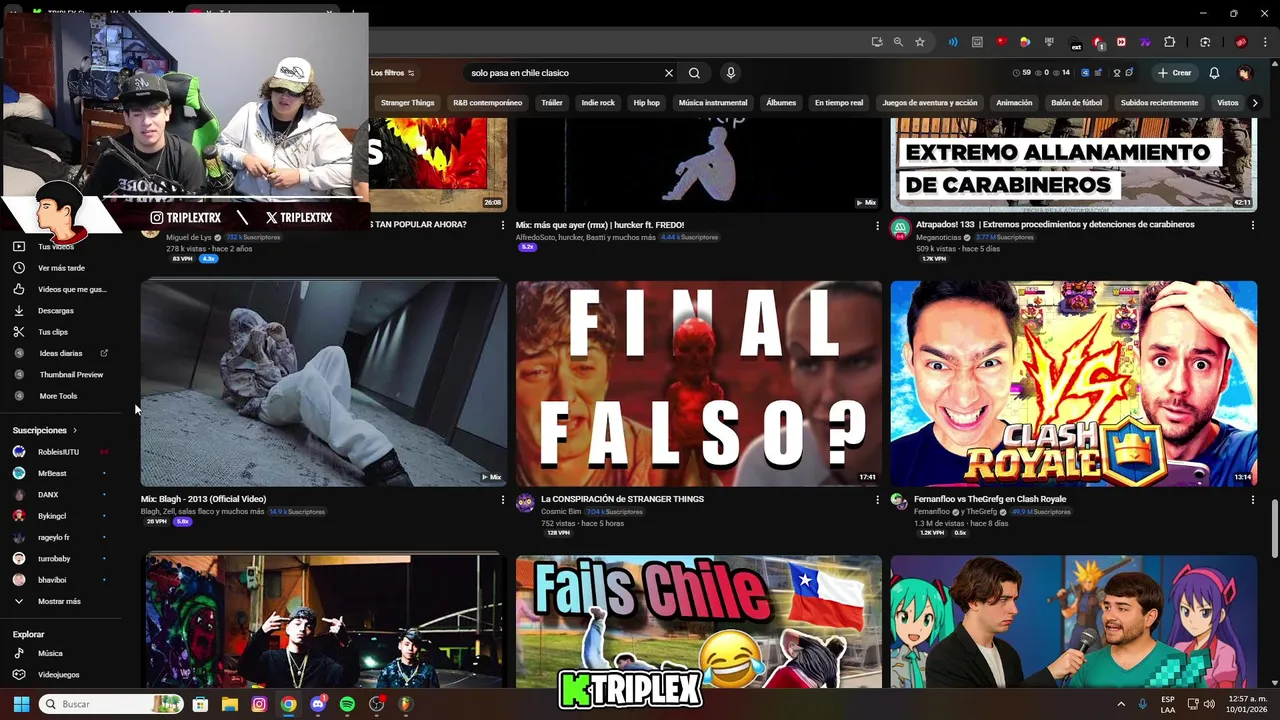This screenshot has height=720, width=1280.
Task: Select the En tiempo real chip
Action: pos(839,103)
